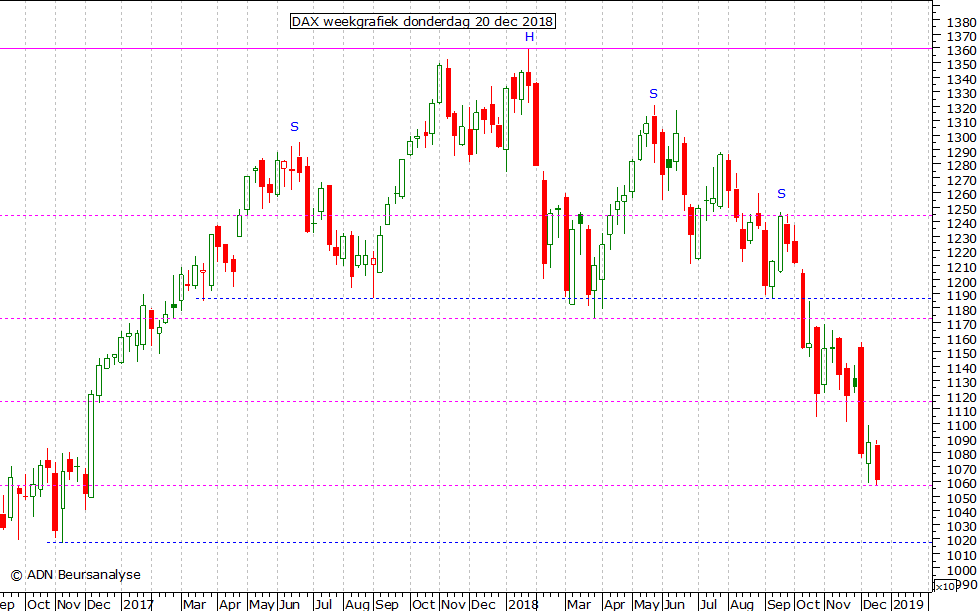Click the Dec label just before 2017
Viewport: 980px width, 611px height.
click(x=99, y=604)
